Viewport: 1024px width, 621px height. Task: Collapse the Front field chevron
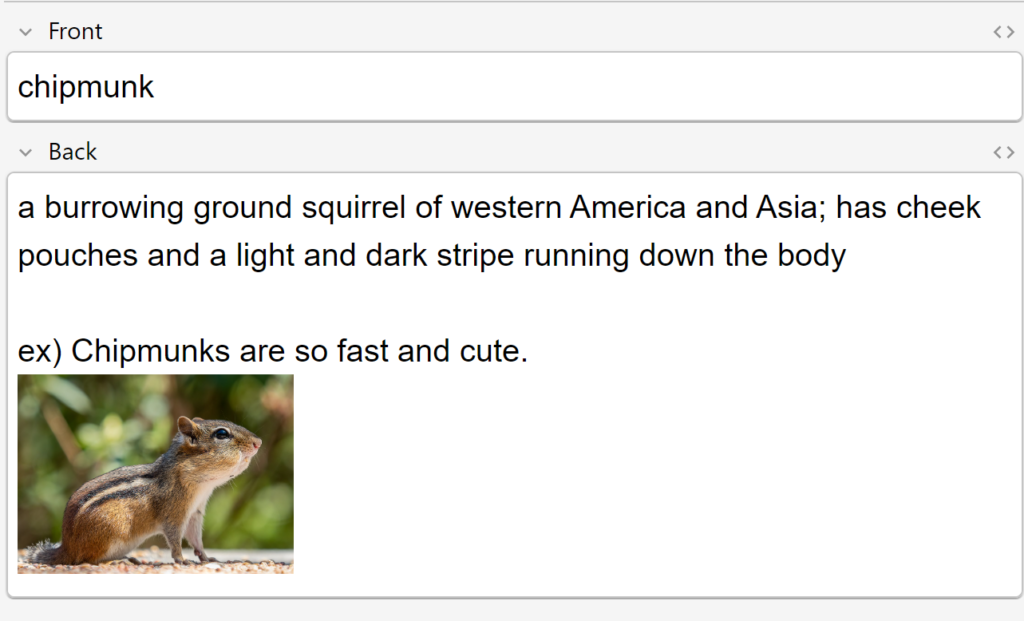25,31
